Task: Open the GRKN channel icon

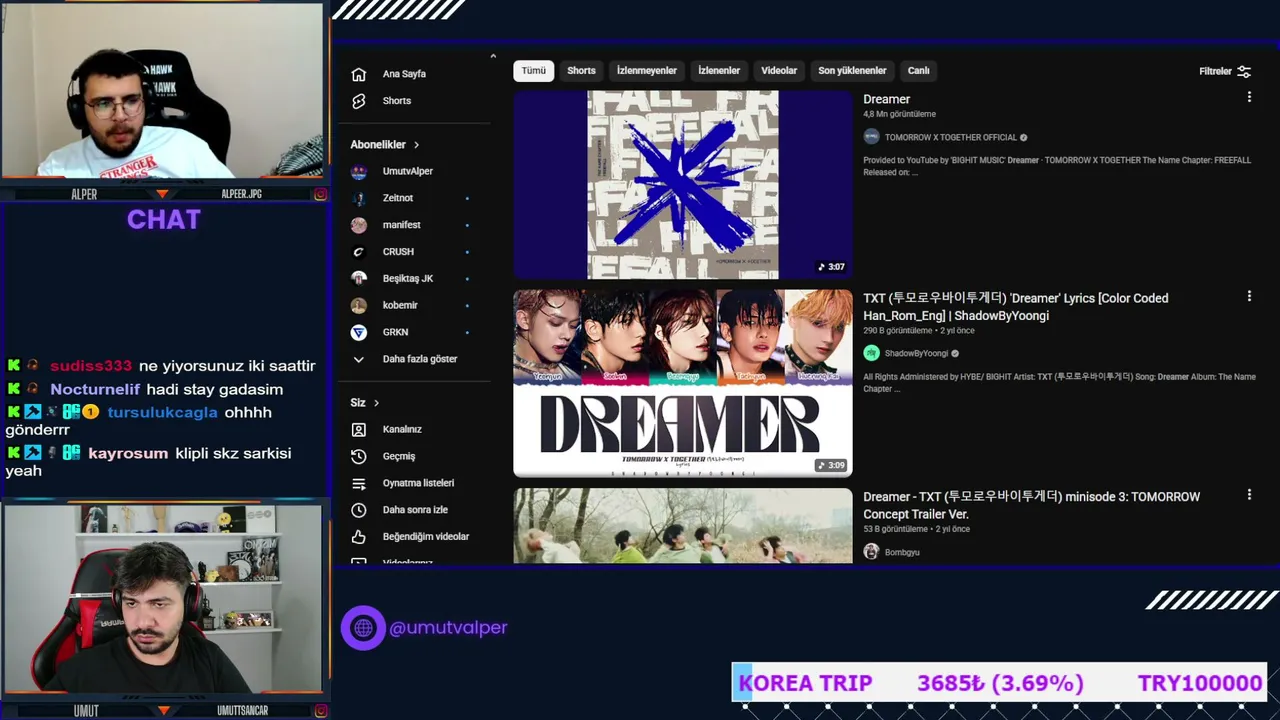Action: (359, 332)
